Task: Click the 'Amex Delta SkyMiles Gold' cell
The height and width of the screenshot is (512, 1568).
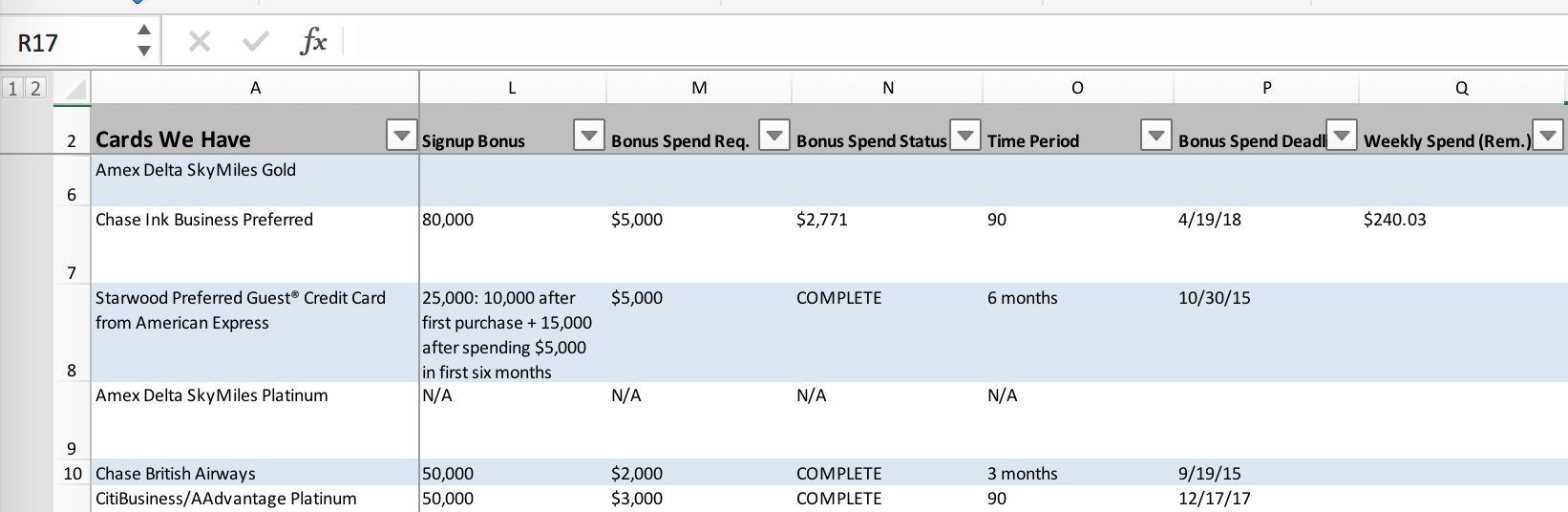Action: [255, 181]
